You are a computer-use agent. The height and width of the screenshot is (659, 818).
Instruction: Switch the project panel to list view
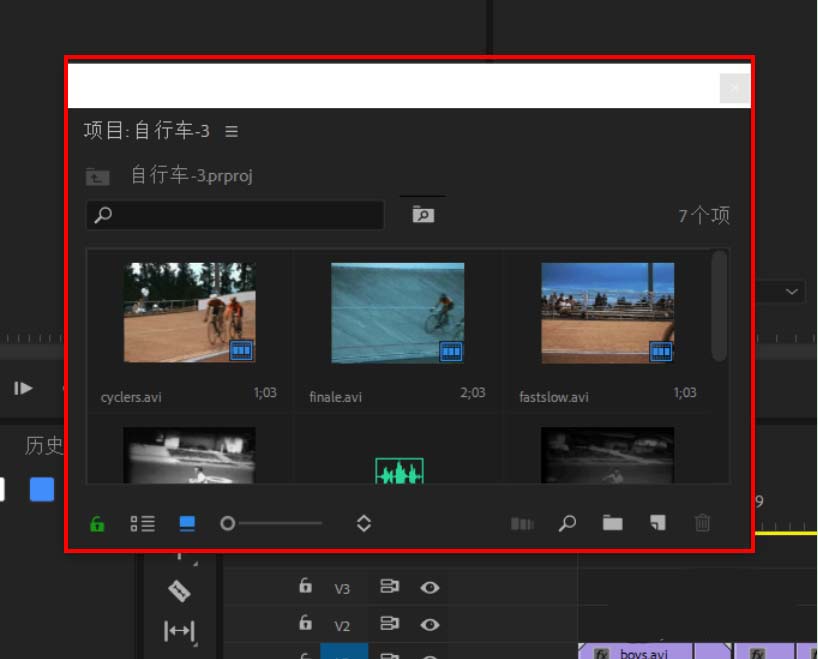pyautogui.click(x=142, y=523)
